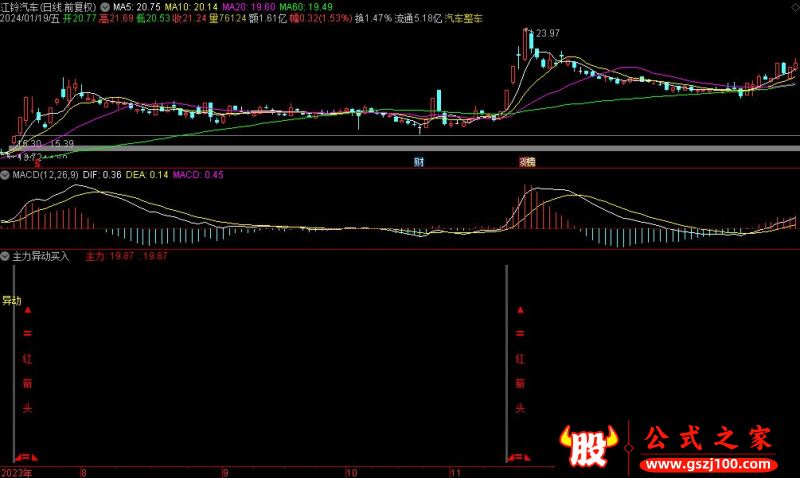Click the 流通5.18亿 float text
Viewport: 800px width, 478px height.
tap(418, 18)
